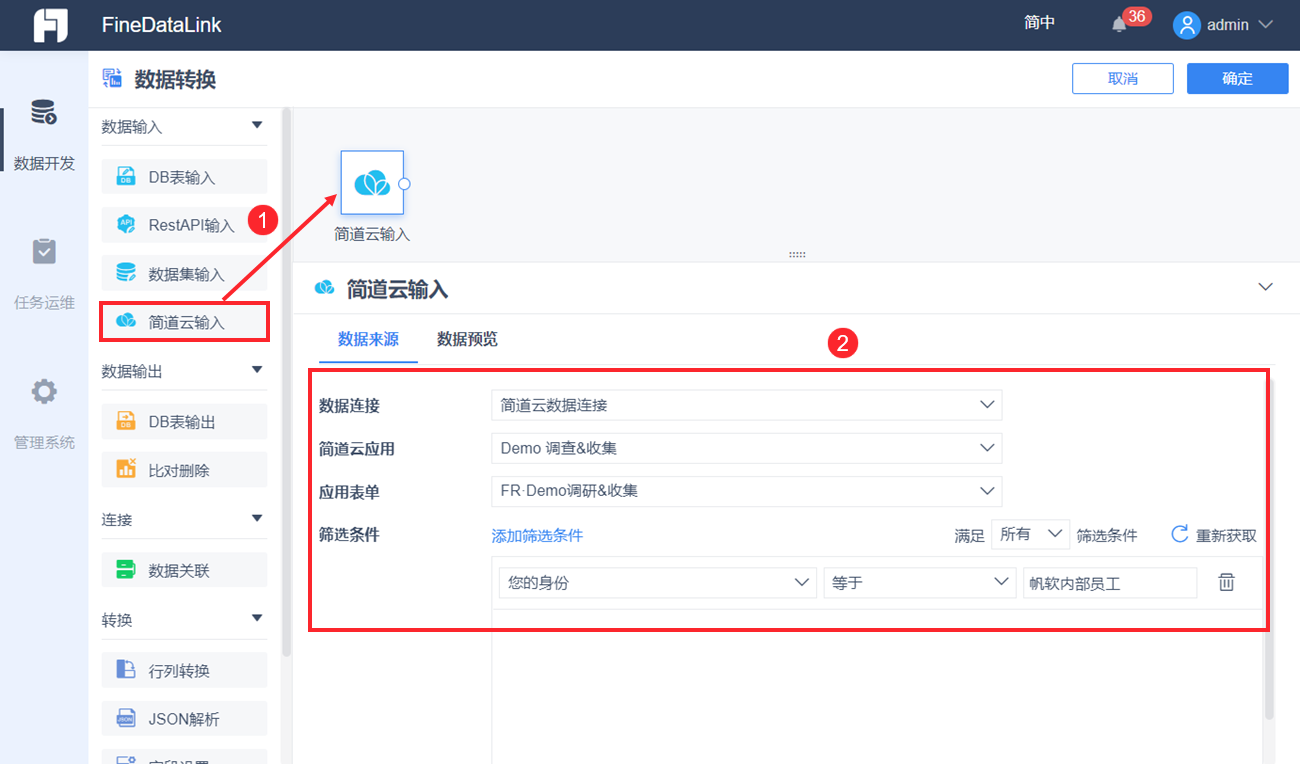Select the 数据集输入 node
Image resolution: width=1300 pixels, height=764 pixels.
184,273
